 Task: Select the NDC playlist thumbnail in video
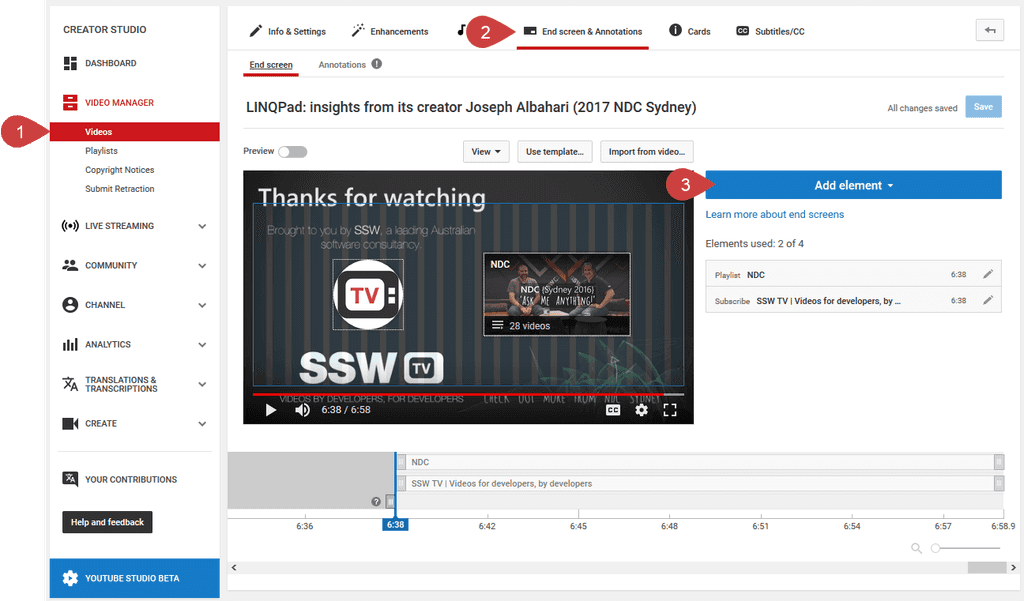coord(556,294)
